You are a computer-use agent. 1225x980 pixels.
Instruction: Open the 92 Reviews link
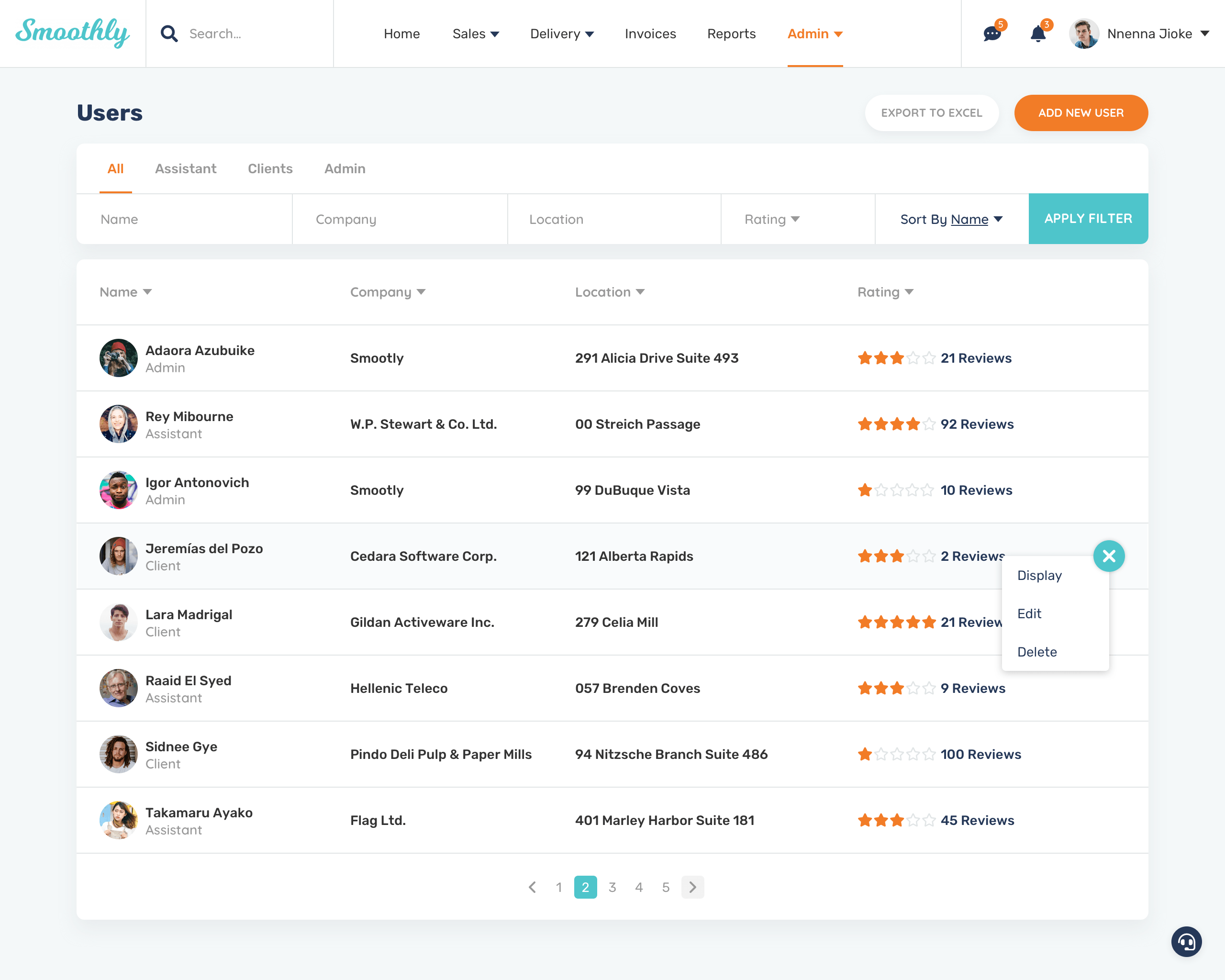tap(977, 424)
